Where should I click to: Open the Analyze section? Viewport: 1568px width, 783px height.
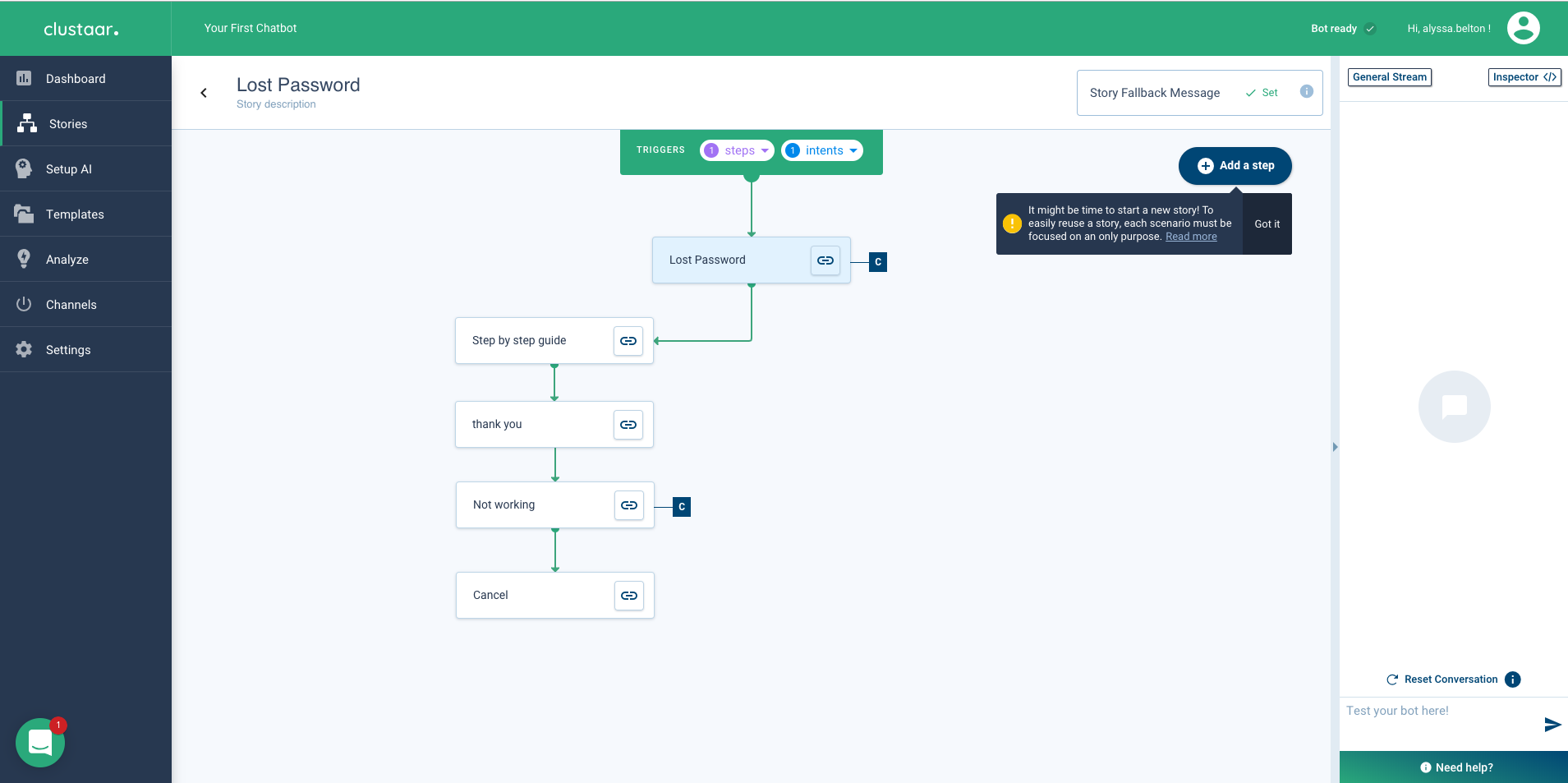click(x=85, y=260)
